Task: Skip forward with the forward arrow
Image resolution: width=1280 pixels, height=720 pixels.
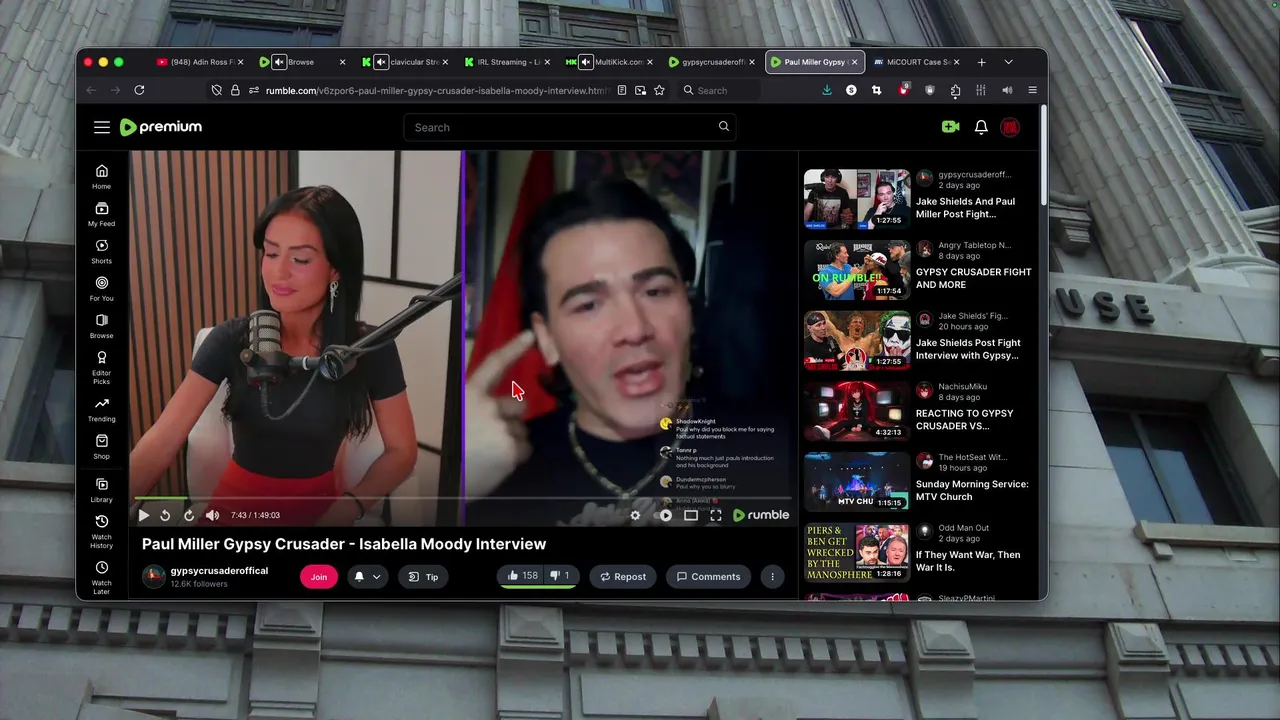Action: [x=188, y=515]
